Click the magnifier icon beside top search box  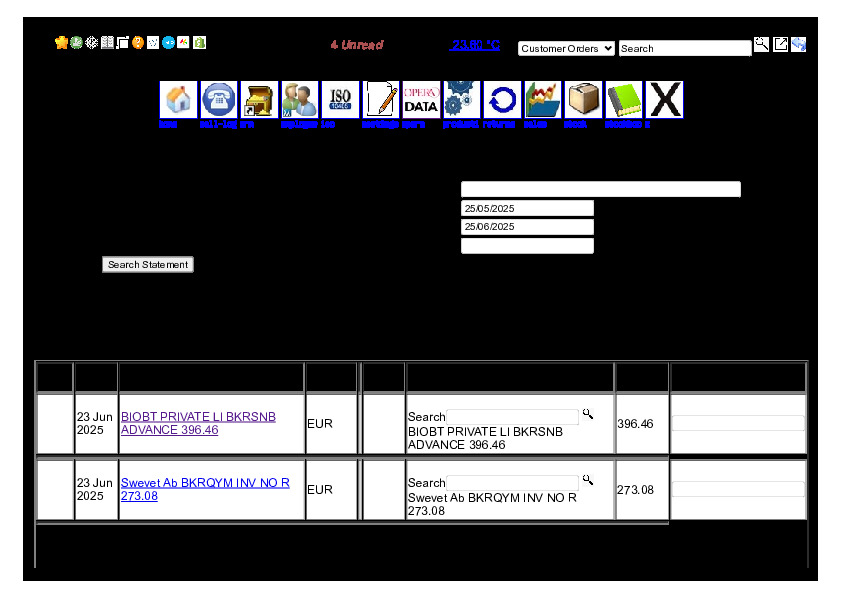click(x=761, y=44)
